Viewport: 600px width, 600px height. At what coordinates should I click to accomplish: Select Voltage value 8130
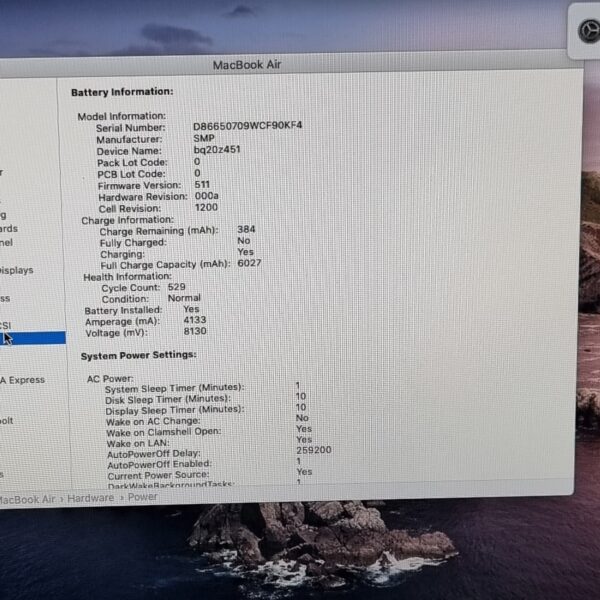195,331
